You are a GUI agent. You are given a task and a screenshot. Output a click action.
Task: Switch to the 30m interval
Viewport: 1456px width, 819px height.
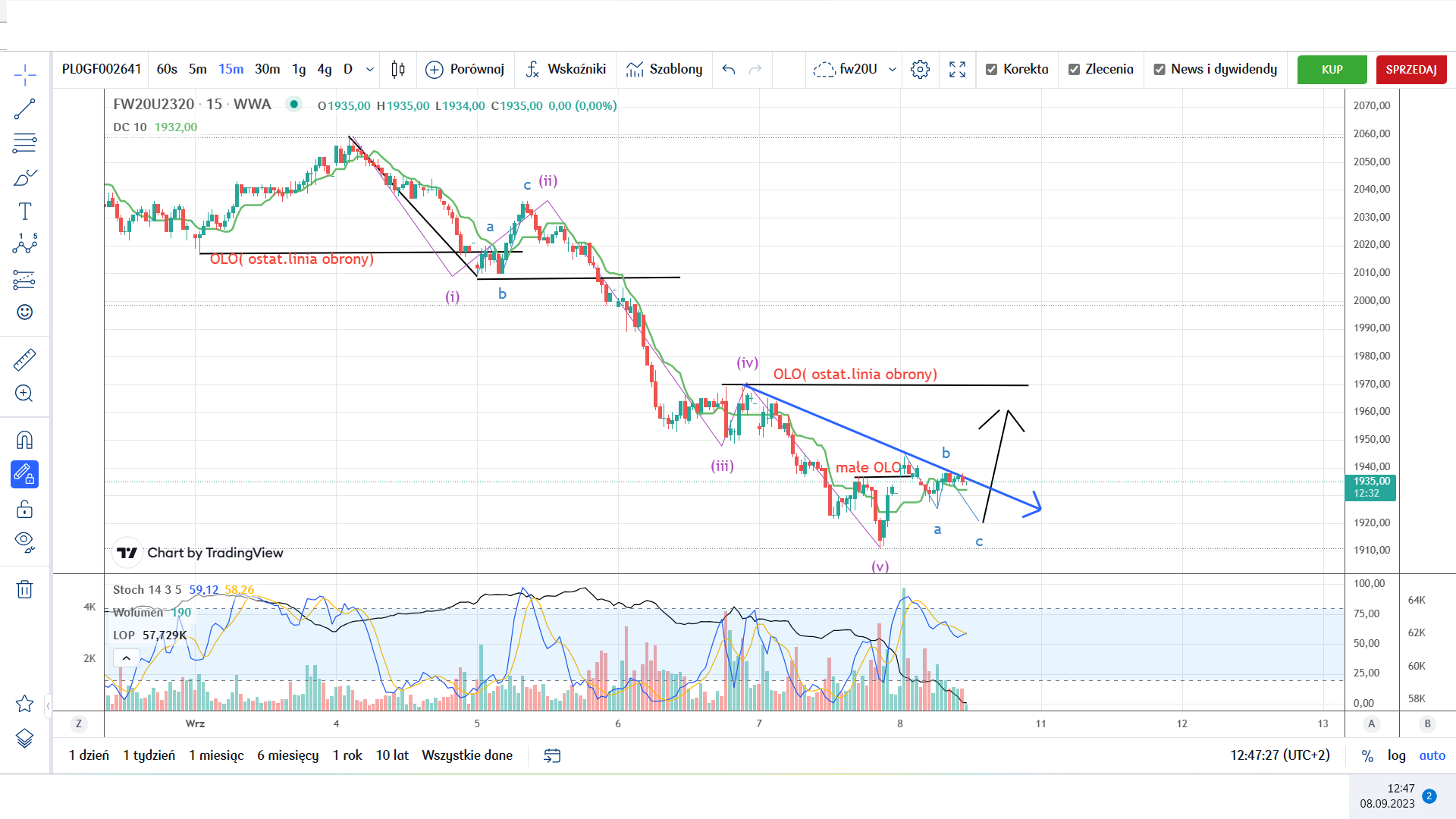(x=267, y=70)
